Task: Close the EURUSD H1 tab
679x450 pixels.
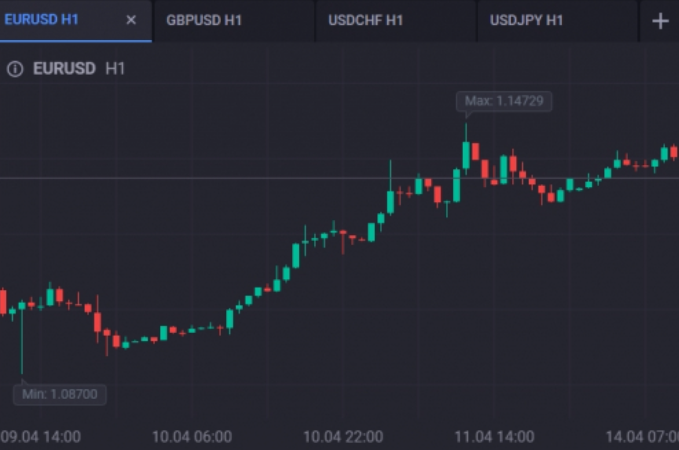Action: tap(131, 20)
